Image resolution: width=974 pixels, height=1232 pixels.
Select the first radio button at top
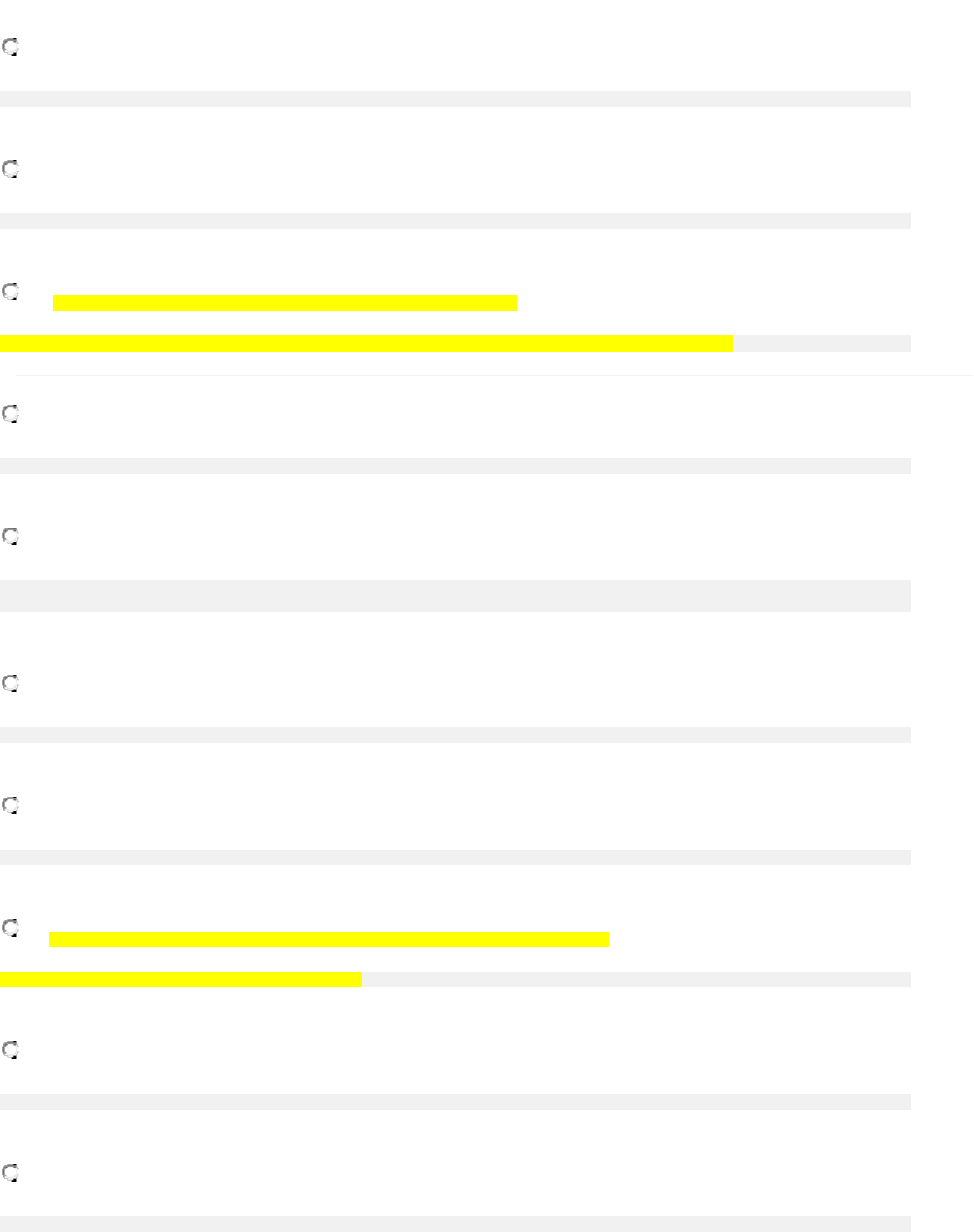(10, 47)
